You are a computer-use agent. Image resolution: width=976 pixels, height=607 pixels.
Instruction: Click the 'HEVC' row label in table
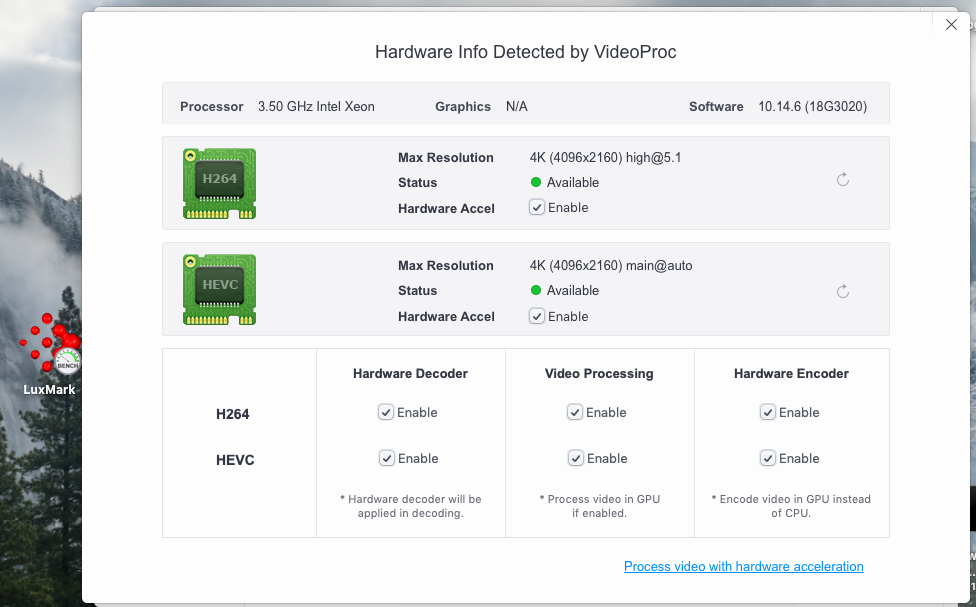[235, 460]
